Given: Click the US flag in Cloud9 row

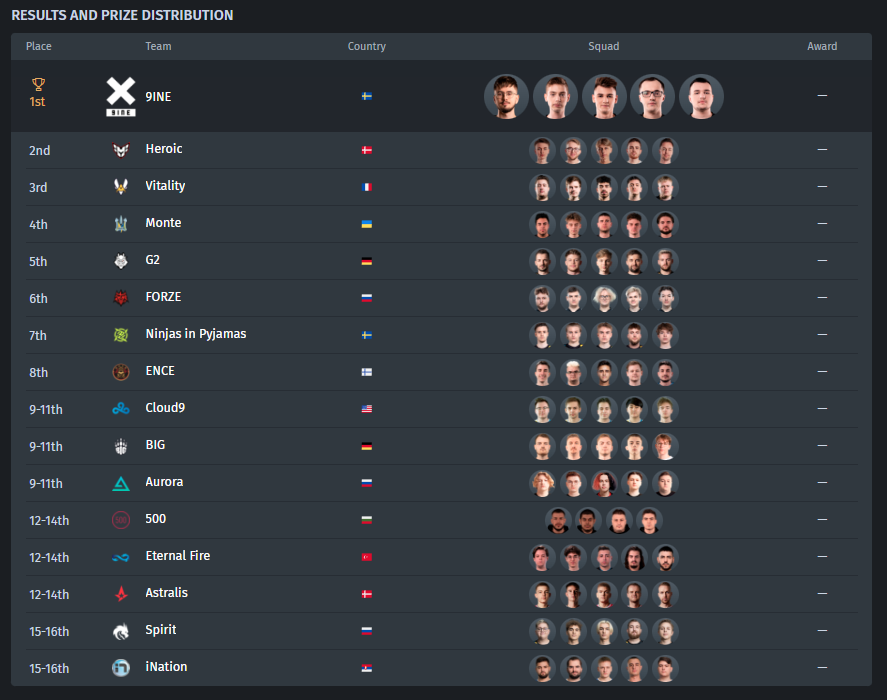Looking at the screenshot, I should (x=367, y=409).
